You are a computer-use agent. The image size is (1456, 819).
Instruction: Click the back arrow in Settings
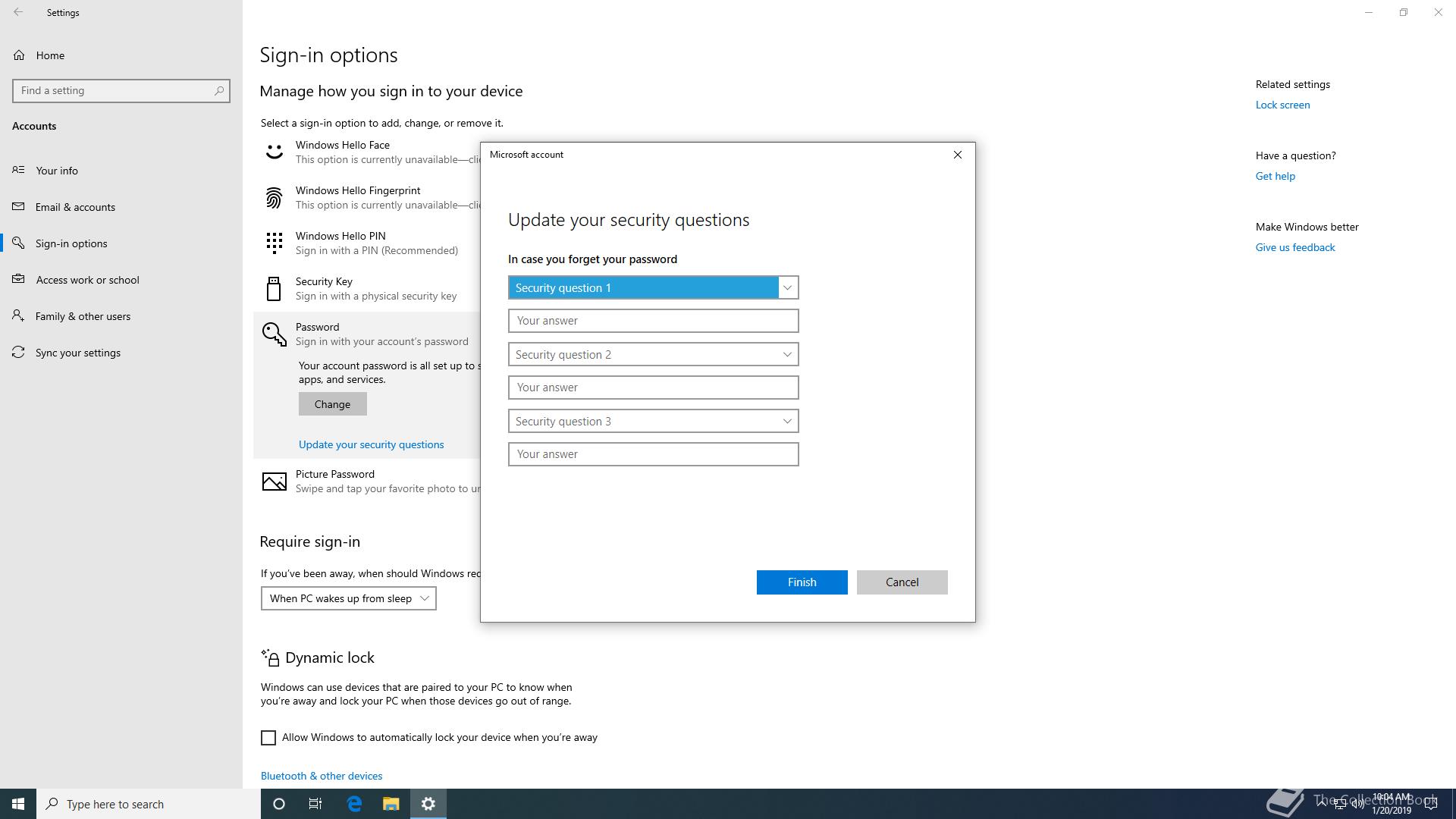click(x=18, y=12)
